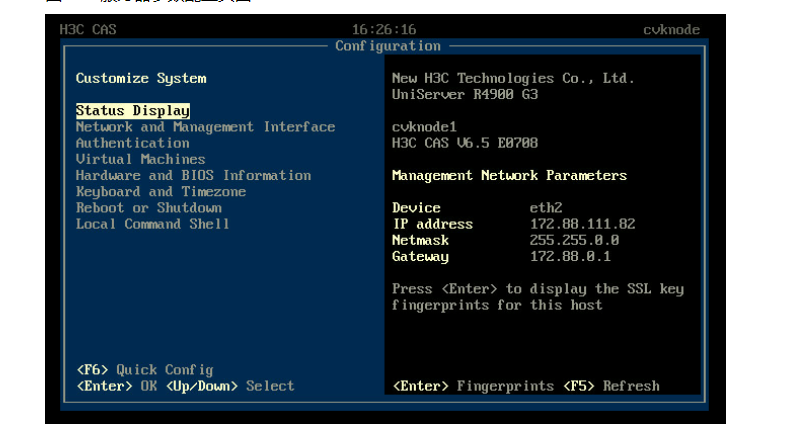Click the F6 Quick Config hint
Viewport: 807px width, 444px height.
click(144, 370)
